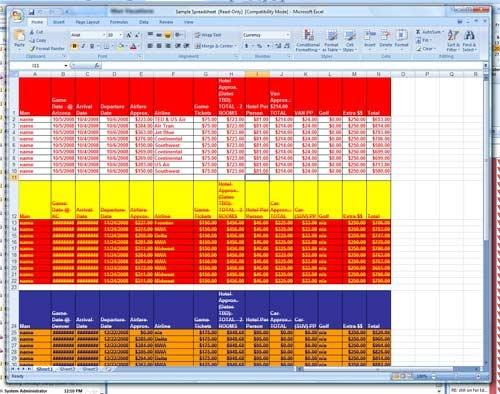Toggle Bold formatting

[x=74, y=46]
